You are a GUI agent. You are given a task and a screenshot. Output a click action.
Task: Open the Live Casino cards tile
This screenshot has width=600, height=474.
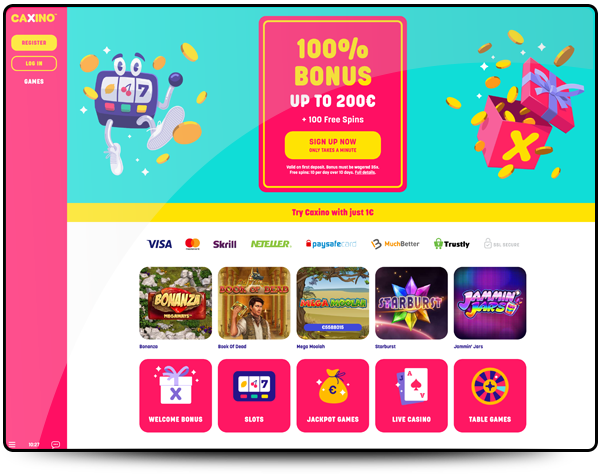point(411,396)
